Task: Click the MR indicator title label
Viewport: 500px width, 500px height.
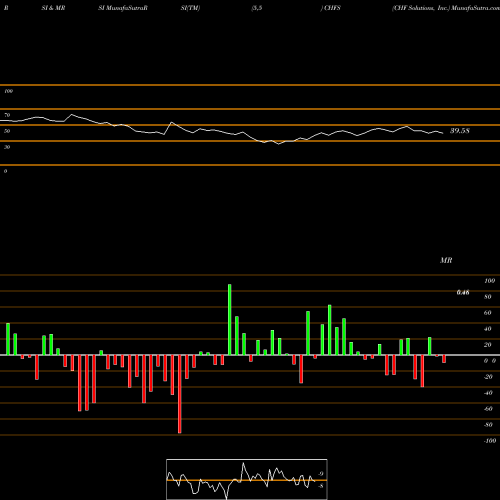Action: pyautogui.click(x=446, y=260)
